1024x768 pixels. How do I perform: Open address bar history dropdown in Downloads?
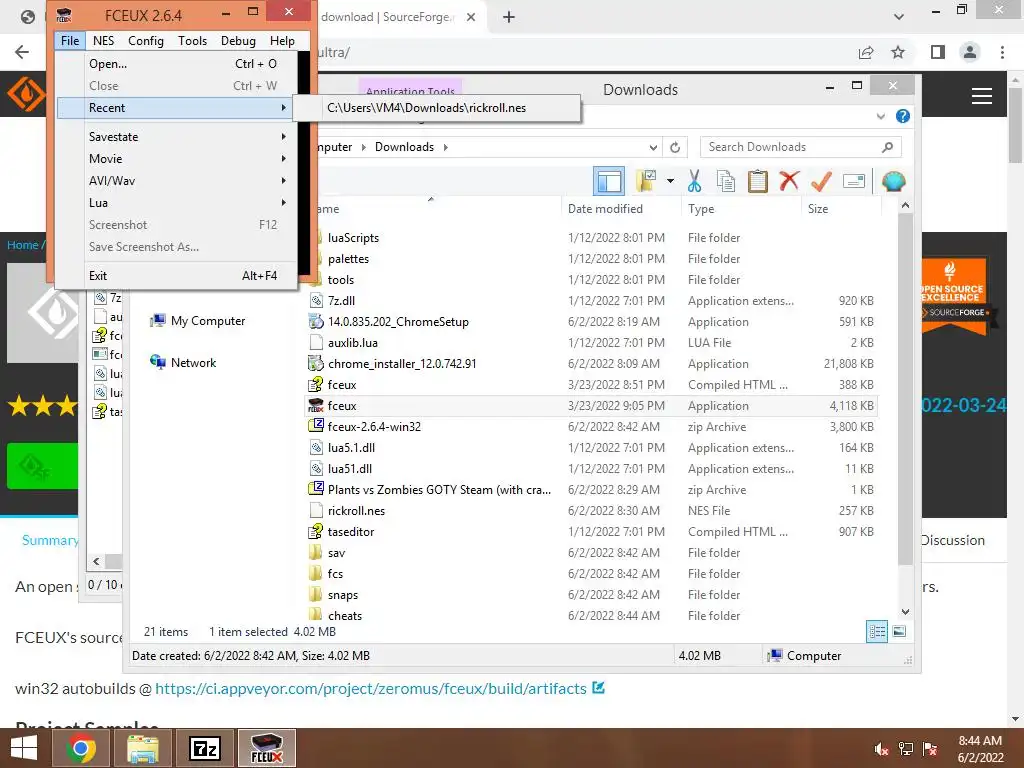coord(653,147)
